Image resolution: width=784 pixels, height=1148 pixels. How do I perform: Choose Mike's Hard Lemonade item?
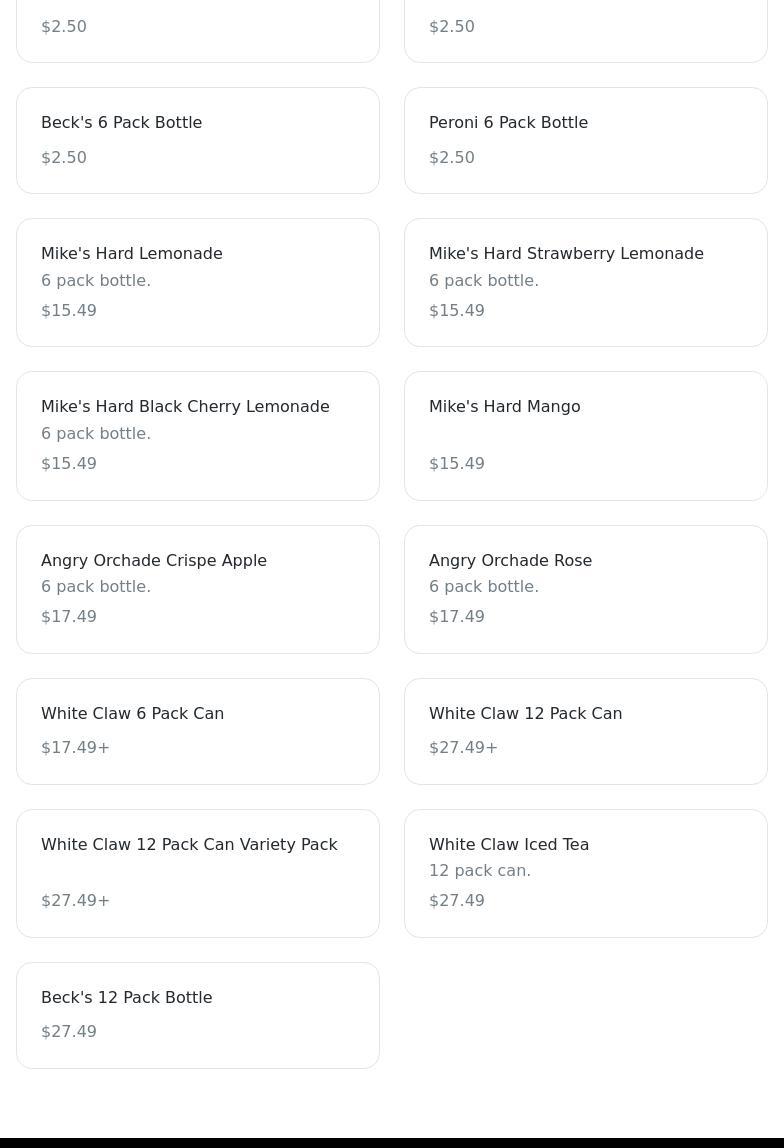point(198,283)
